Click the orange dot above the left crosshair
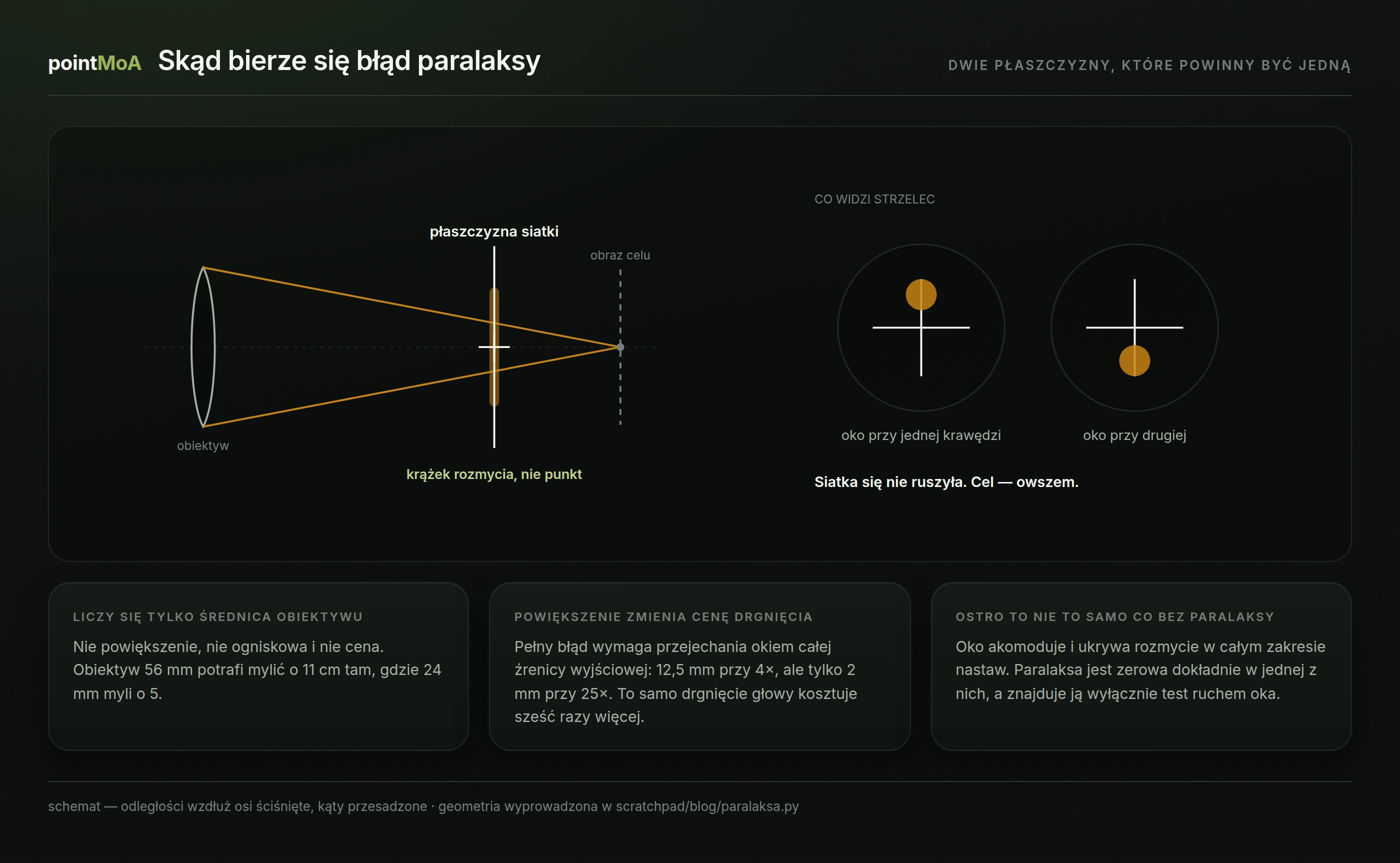The width and height of the screenshot is (1400, 863). tap(921, 294)
